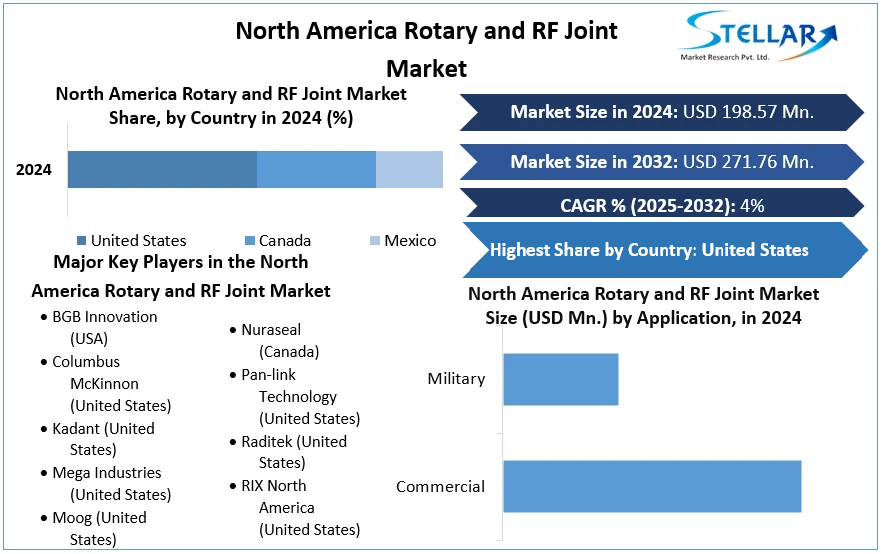The height and width of the screenshot is (554, 886).
Task: Click the Market Size by Application chart title
Action: [x=644, y=306]
